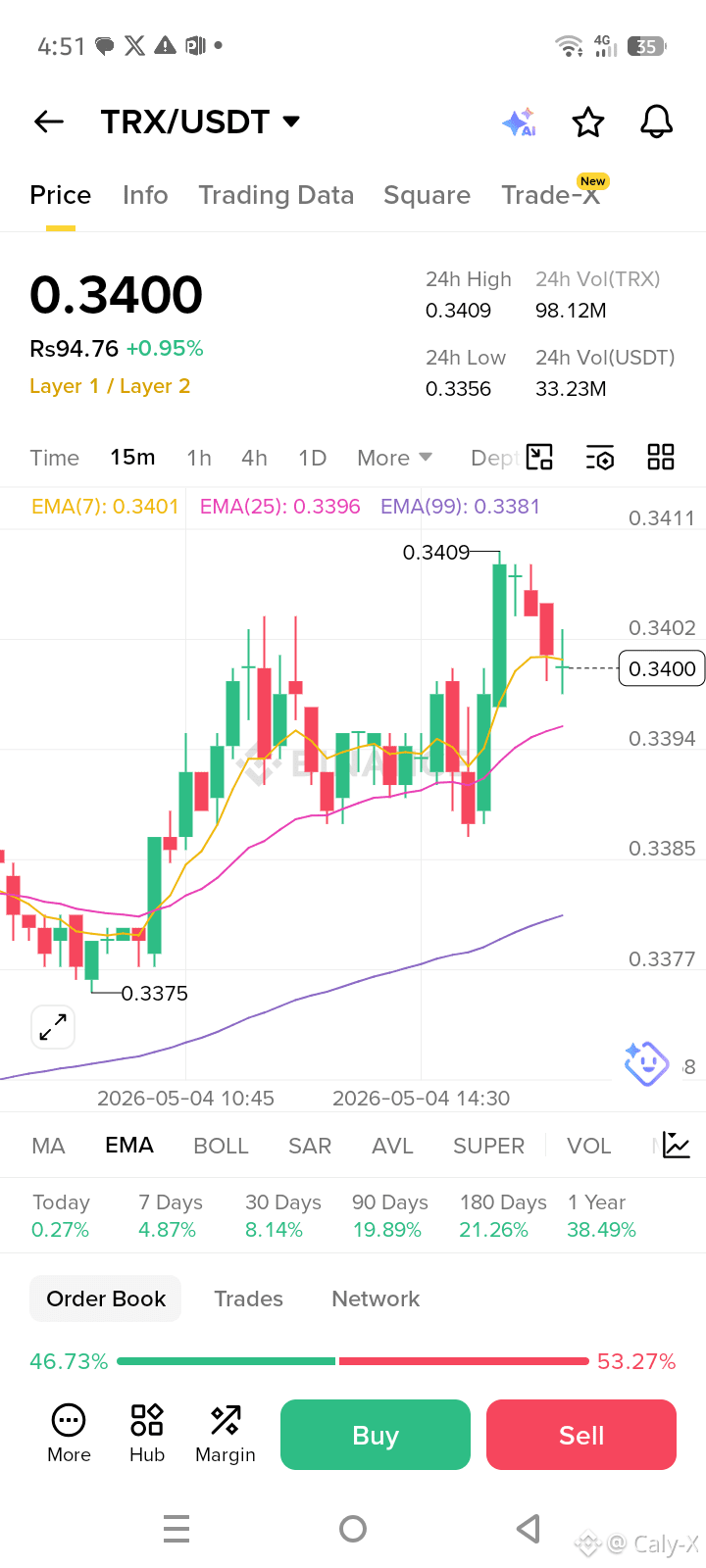The height and width of the screenshot is (1568, 706).
Task: Expand chart to fullscreen
Action: tap(53, 1027)
